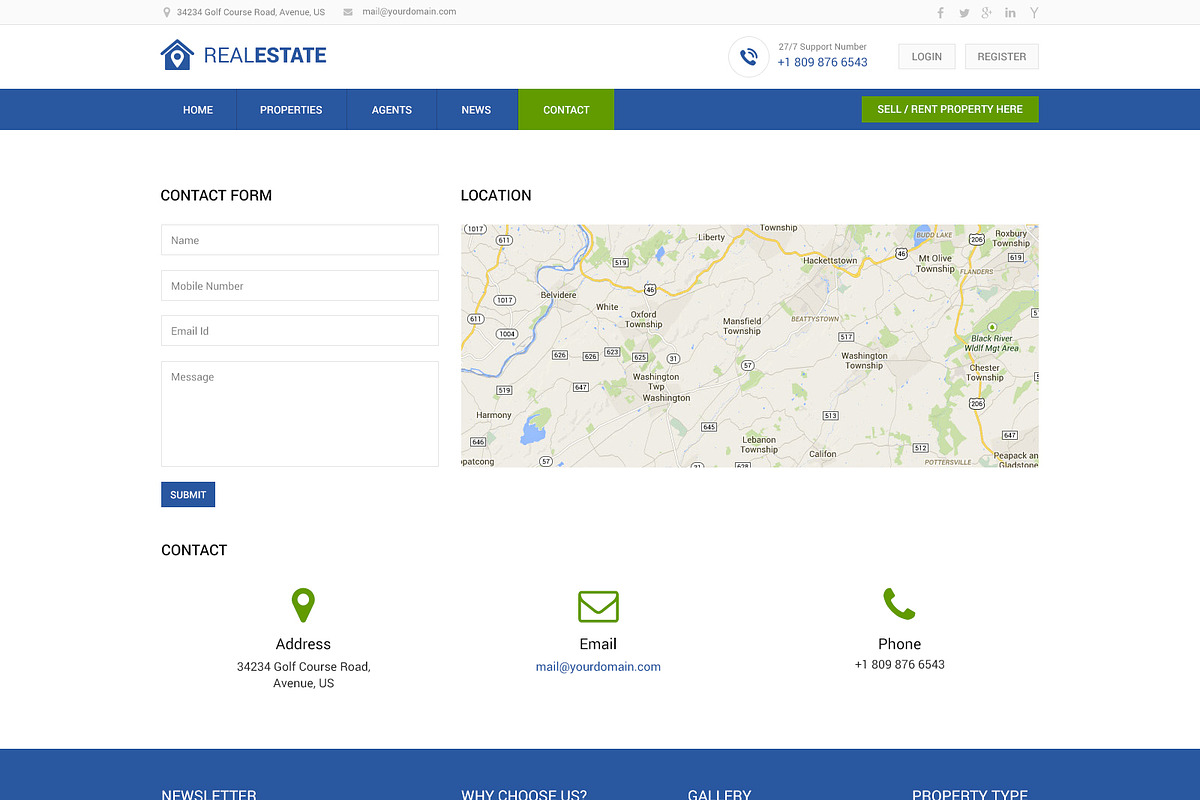Click Sell / Rent Property Here button
Viewport: 1200px width, 800px height.
[x=950, y=109]
